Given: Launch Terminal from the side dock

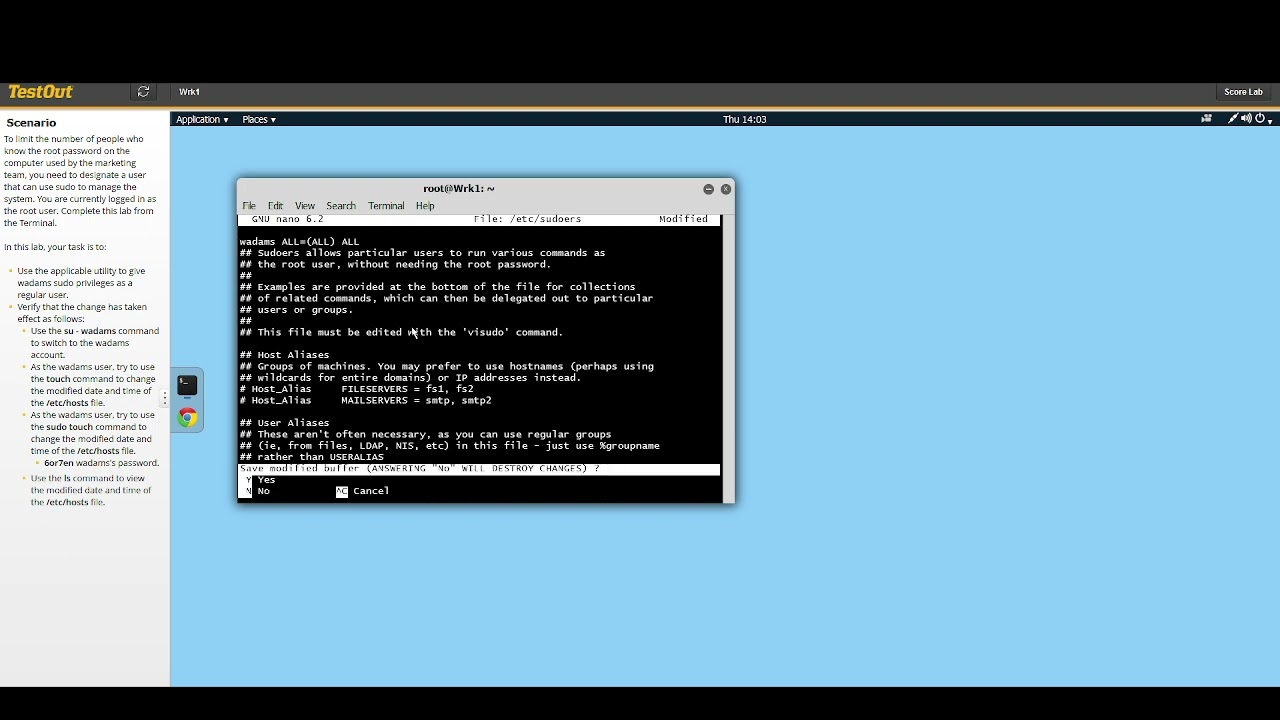Looking at the screenshot, I should tap(187, 386).
